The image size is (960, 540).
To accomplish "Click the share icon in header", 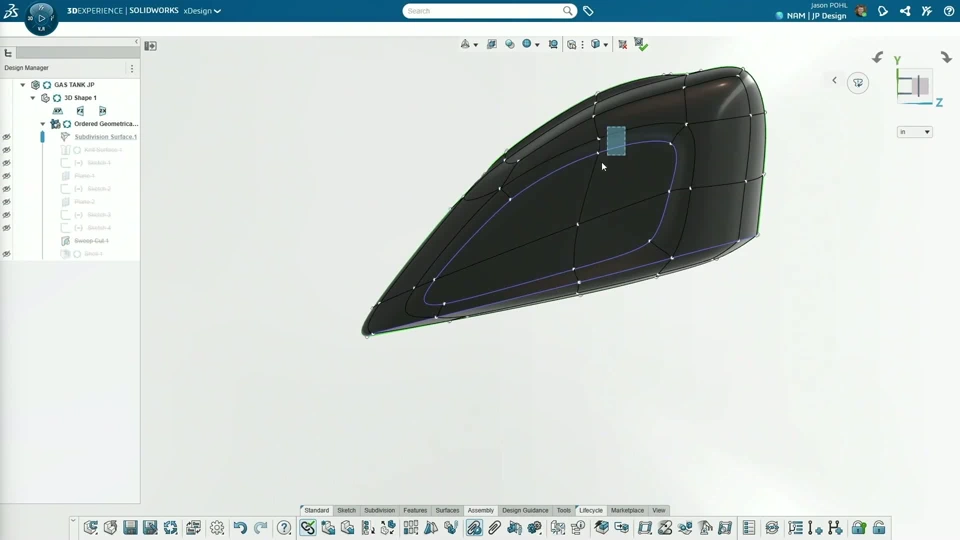I will 905,11.
